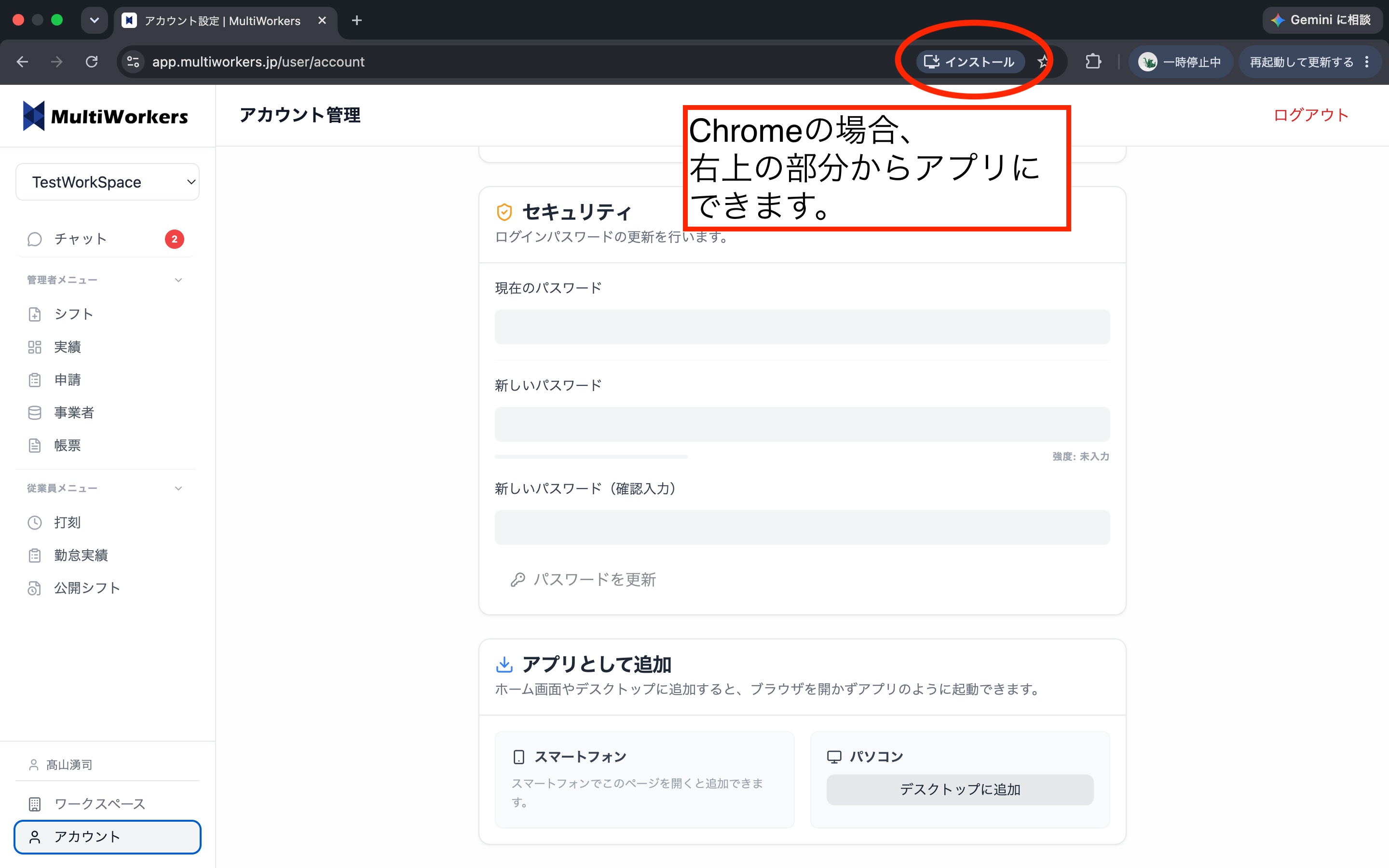
Task: Click 再起動して更新する update button
Action: [1301, 61]
